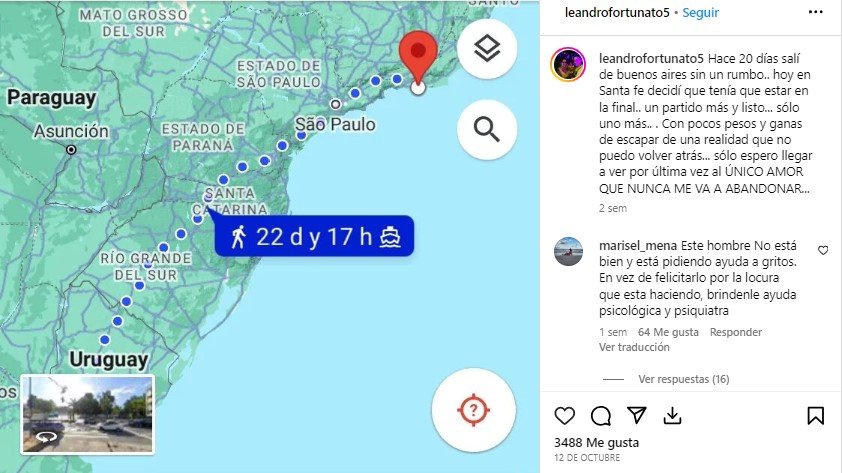Share post with paper plane icon
The height and width of the screenshot is (473, 842).
tap(636, 415)
